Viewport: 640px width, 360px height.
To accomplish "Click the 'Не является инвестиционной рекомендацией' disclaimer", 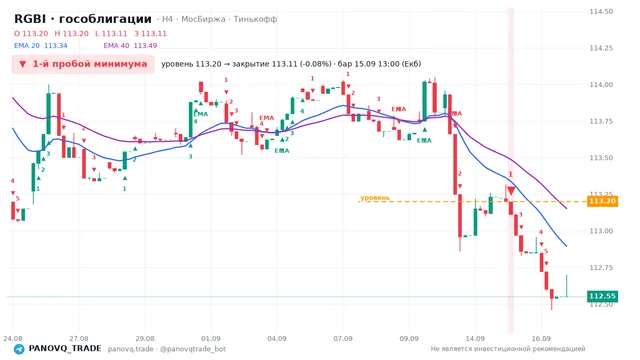I will 508,349.
